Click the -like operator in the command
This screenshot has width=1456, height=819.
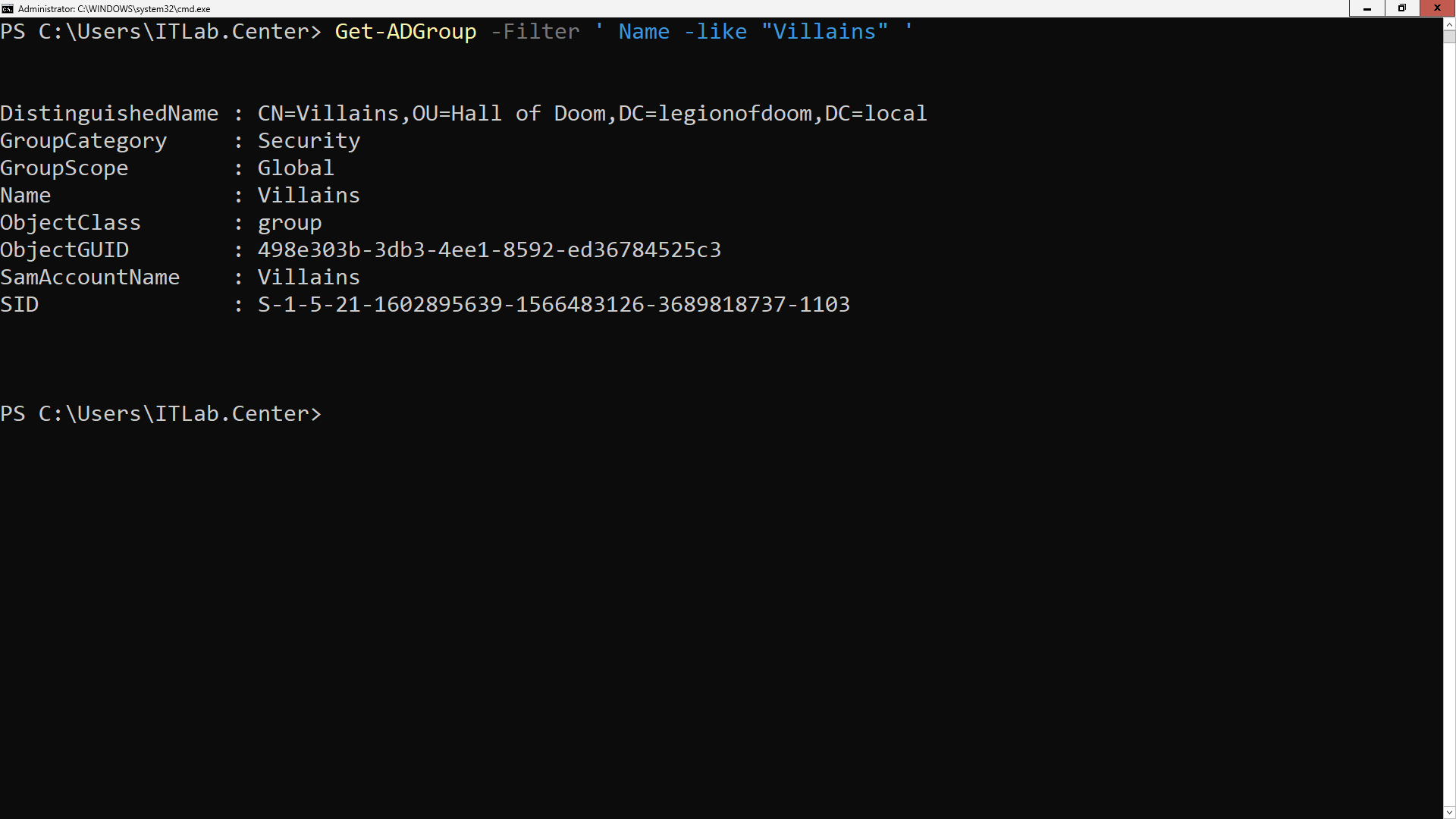click(x=715, y=32)
